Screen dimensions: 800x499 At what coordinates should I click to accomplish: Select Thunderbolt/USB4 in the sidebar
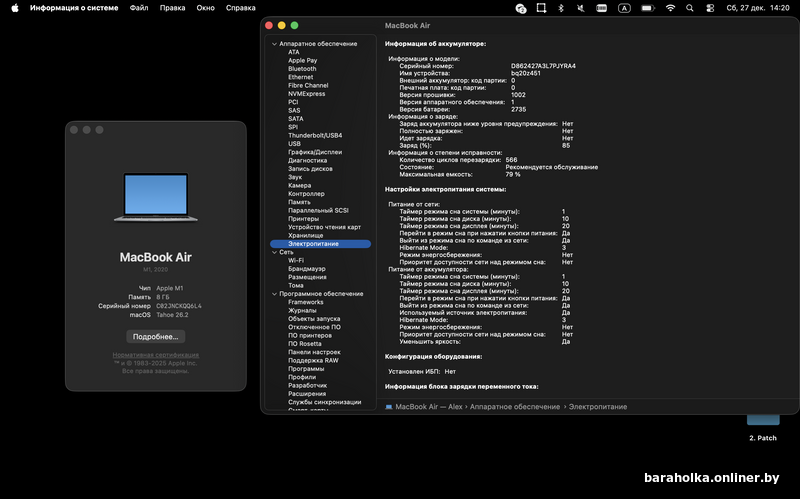(x=315, y=135)
